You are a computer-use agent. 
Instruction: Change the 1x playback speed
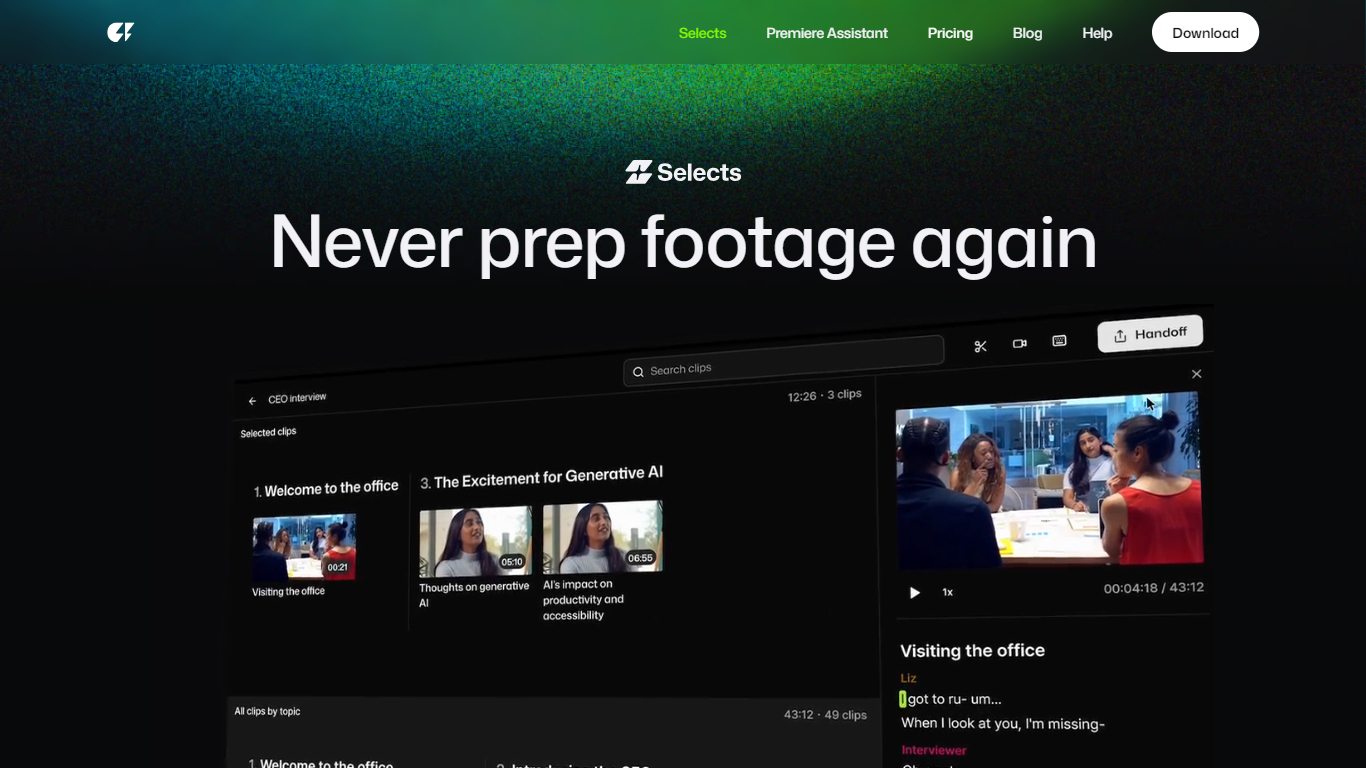947,592
